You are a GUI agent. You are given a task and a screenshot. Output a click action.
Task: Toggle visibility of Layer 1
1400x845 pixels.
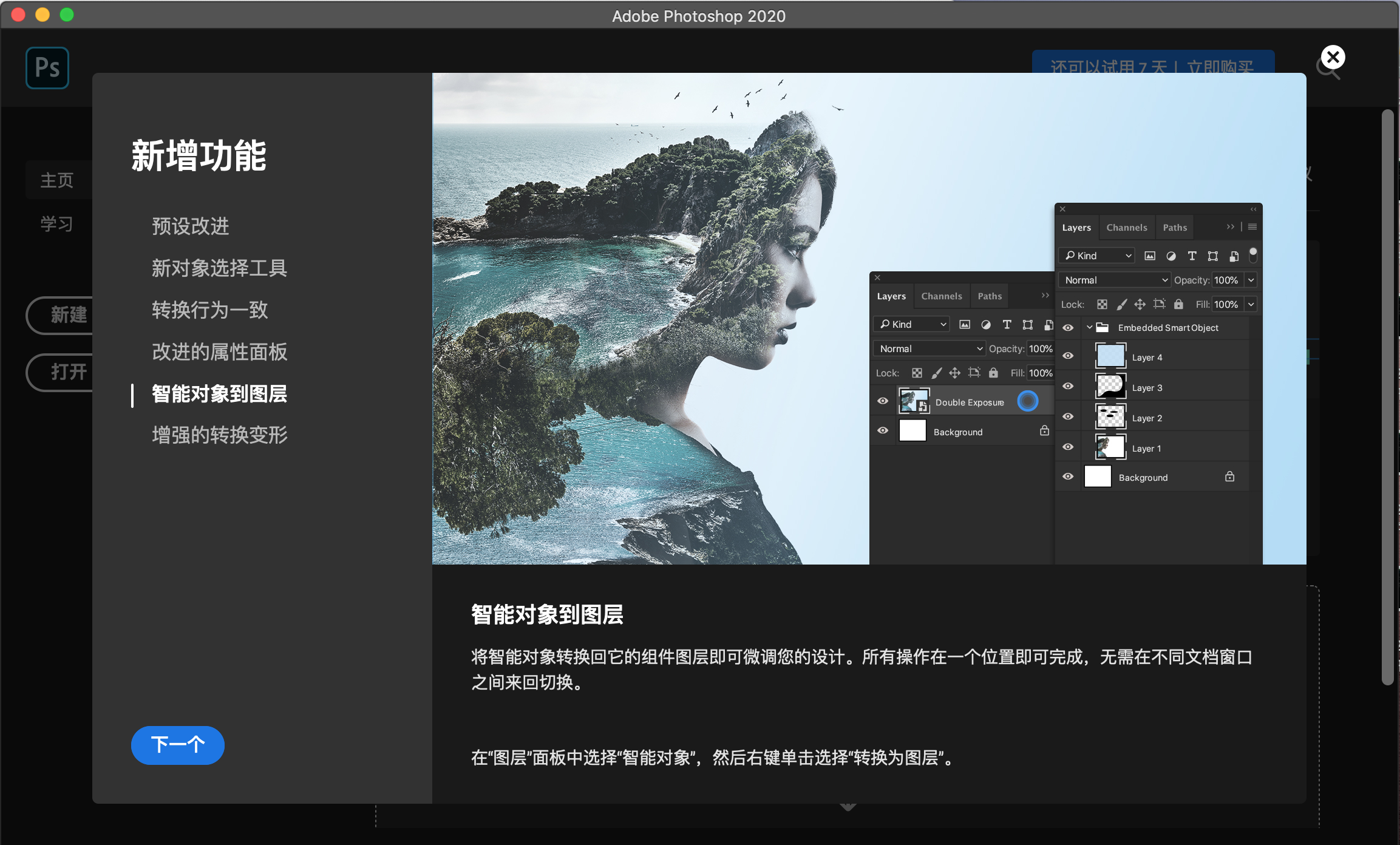point(1068,447)
